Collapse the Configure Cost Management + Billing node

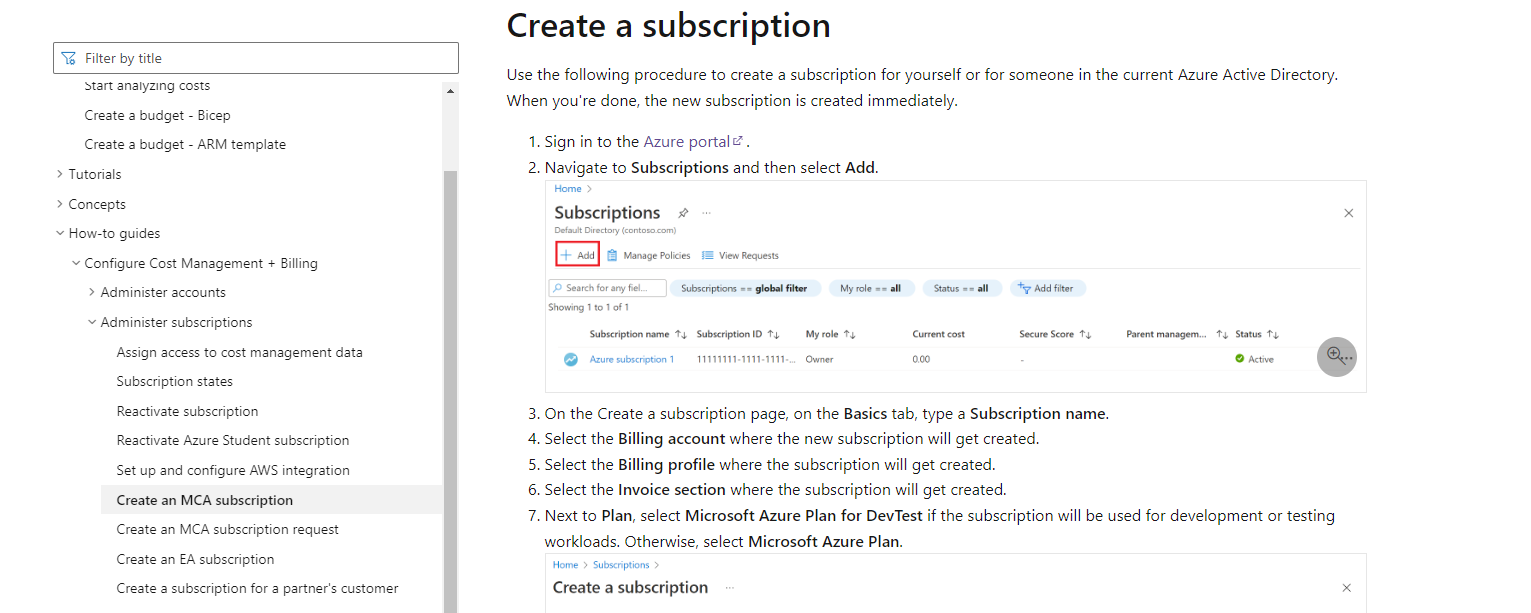tap(76, 263)
